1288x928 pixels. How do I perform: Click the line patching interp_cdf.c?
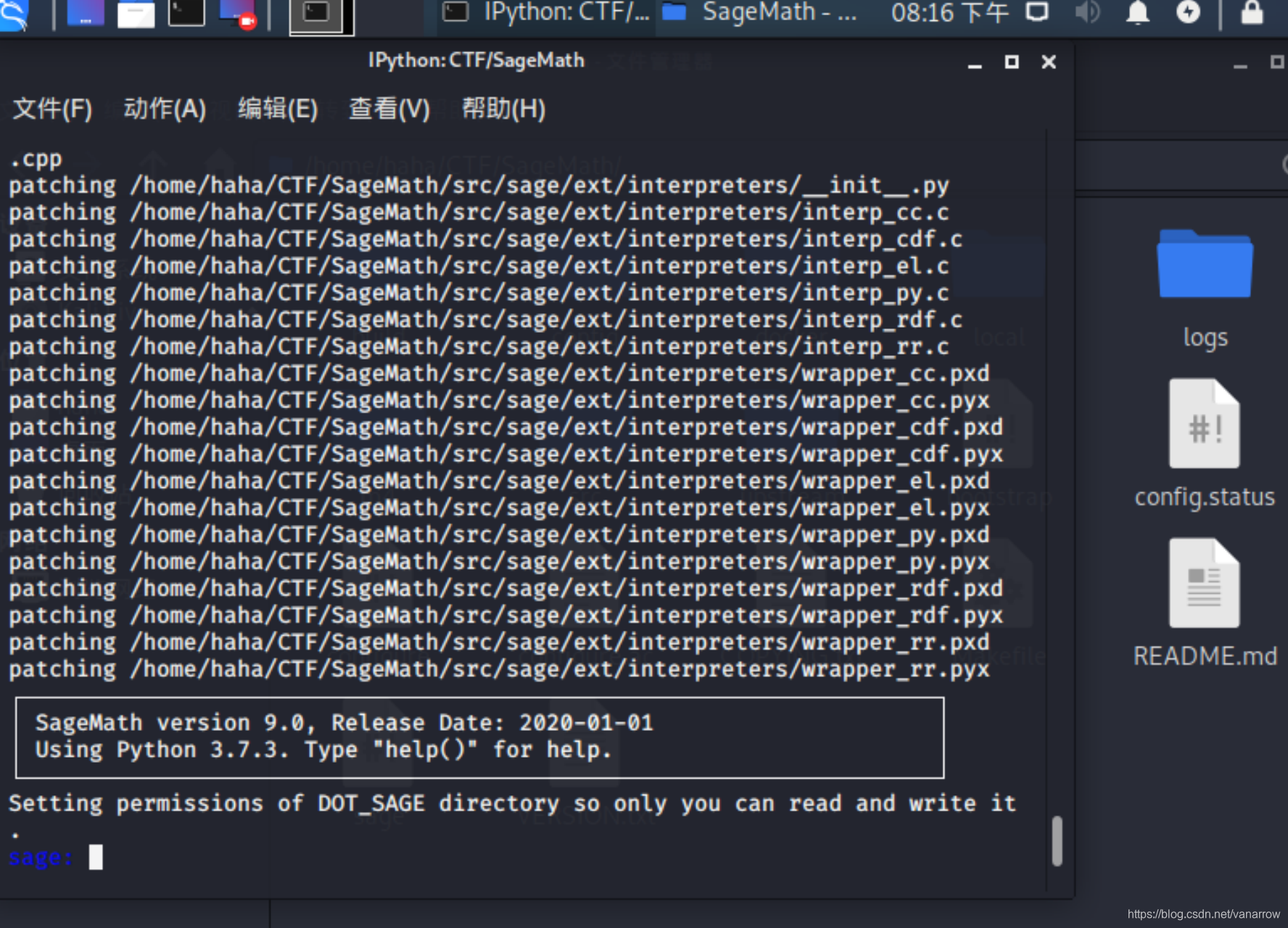click(486, 239)
